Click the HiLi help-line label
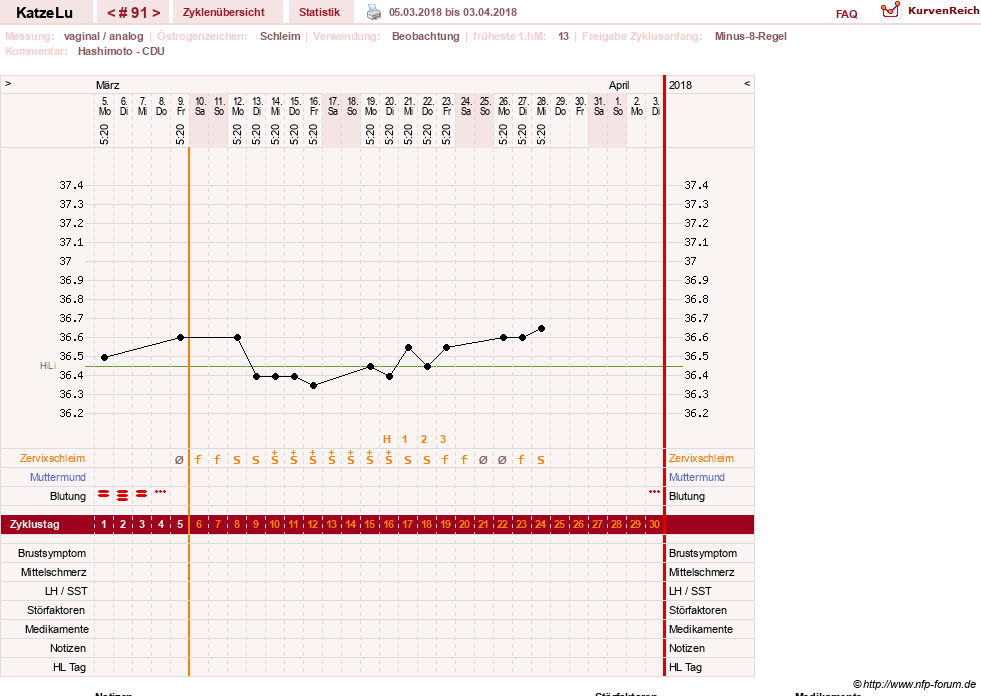Viewport: 981px width, 696px height. (x=48, y=366)
